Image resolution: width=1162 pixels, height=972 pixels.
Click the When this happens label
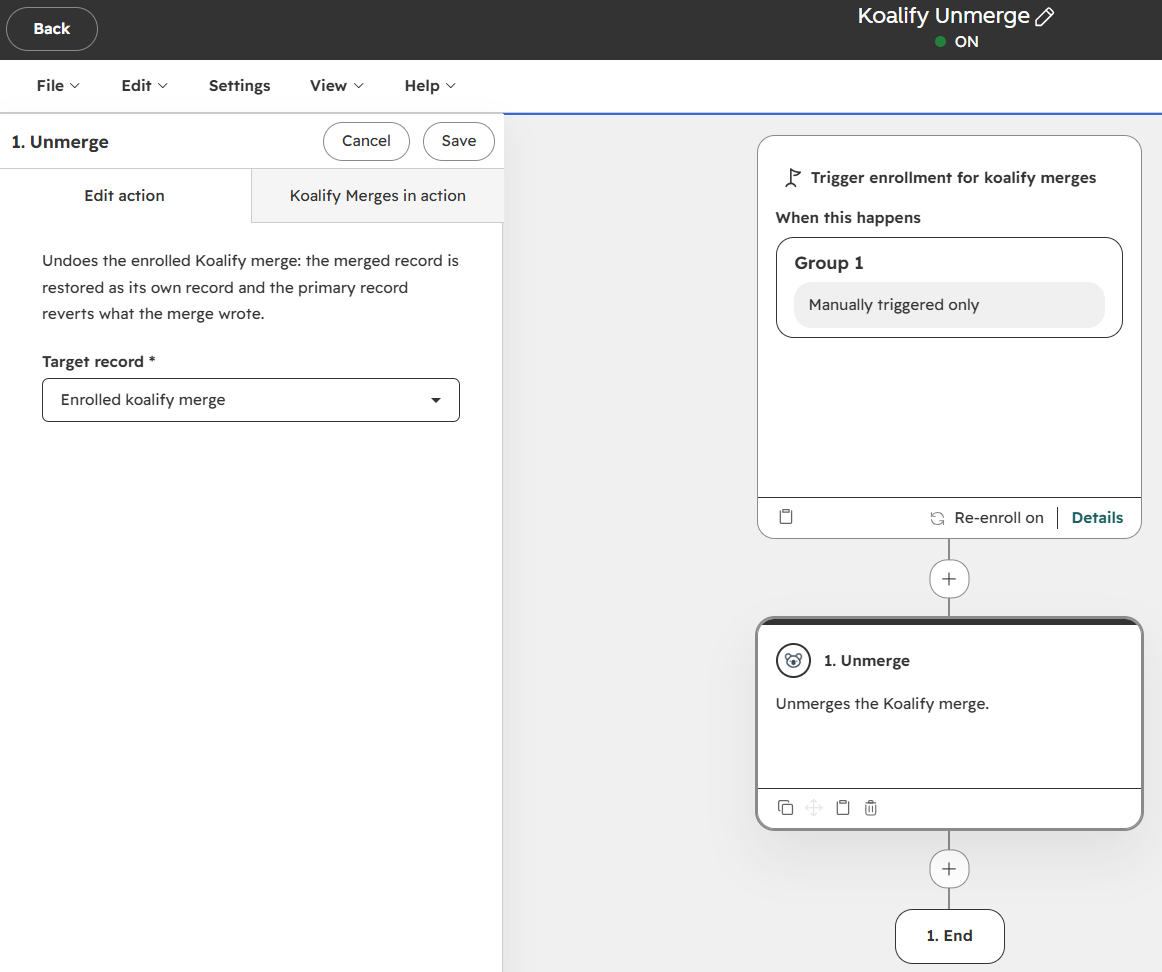(848, 218)
